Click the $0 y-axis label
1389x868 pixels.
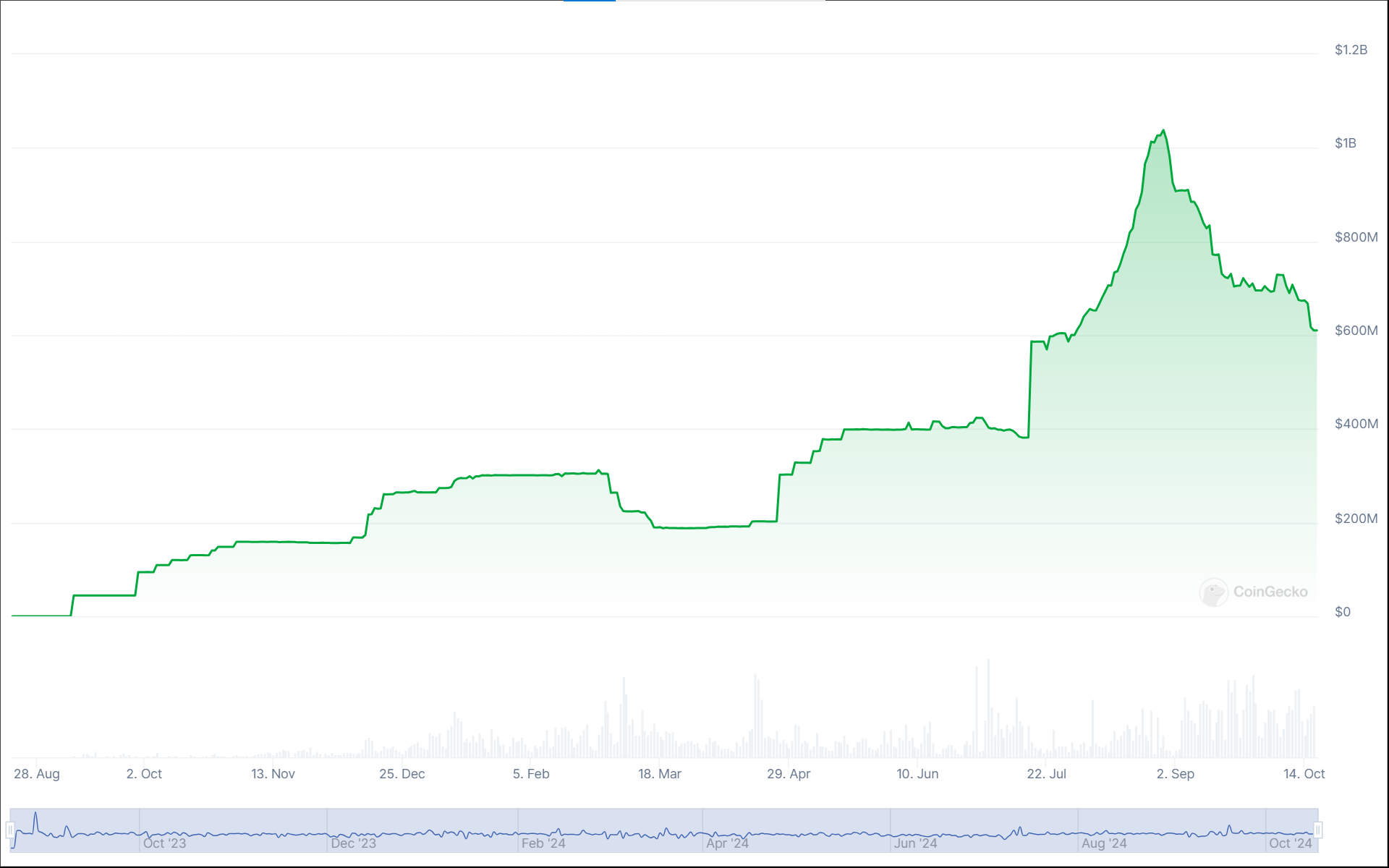click(1344, 611)
